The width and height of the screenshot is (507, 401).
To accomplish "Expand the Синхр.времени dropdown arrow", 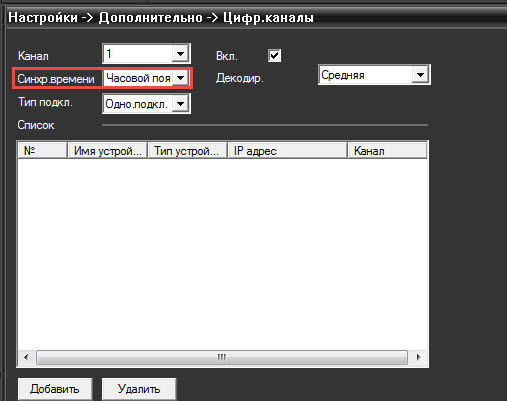I will 180,78.
